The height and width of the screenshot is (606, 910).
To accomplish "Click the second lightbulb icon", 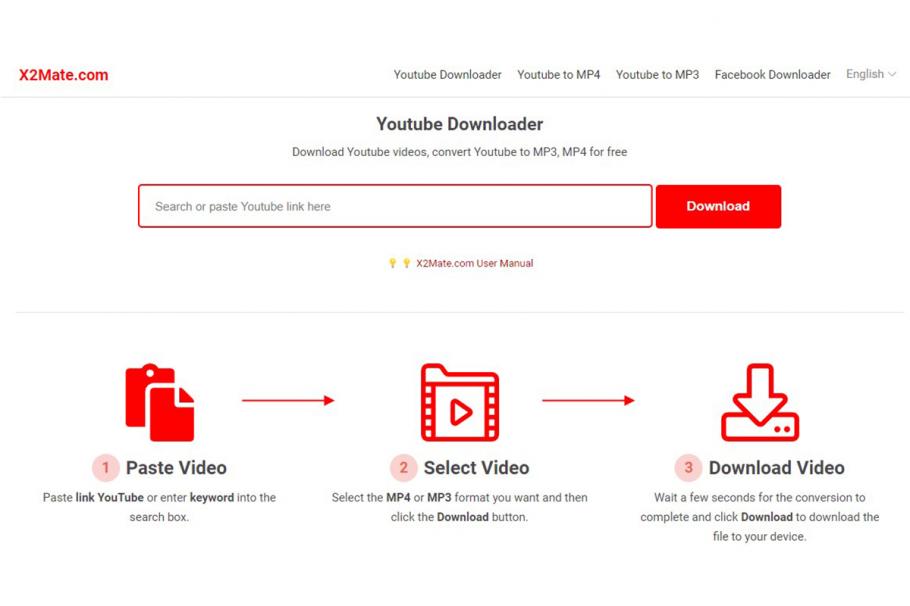I will click(x=406, y=263).
